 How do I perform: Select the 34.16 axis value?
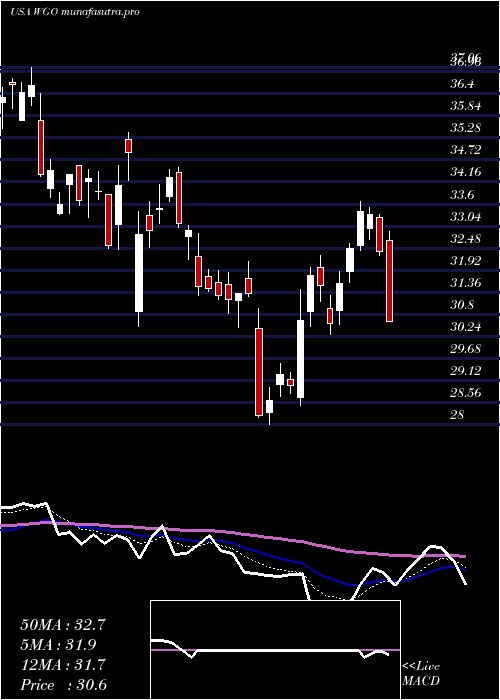(466, 171)
